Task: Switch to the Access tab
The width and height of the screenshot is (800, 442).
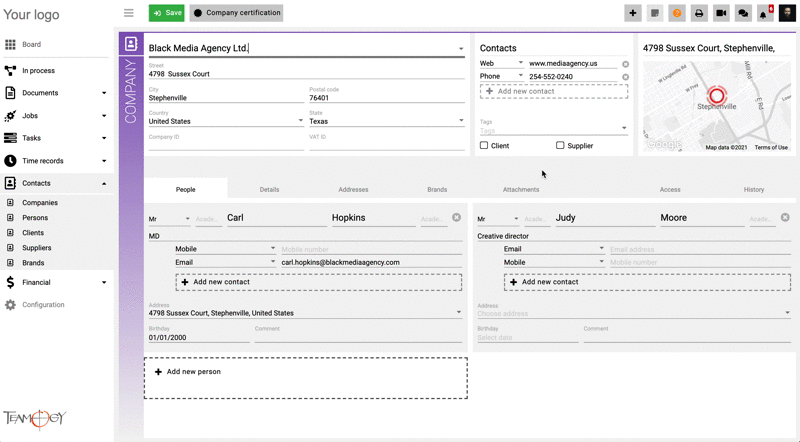Action: (670, 189)
